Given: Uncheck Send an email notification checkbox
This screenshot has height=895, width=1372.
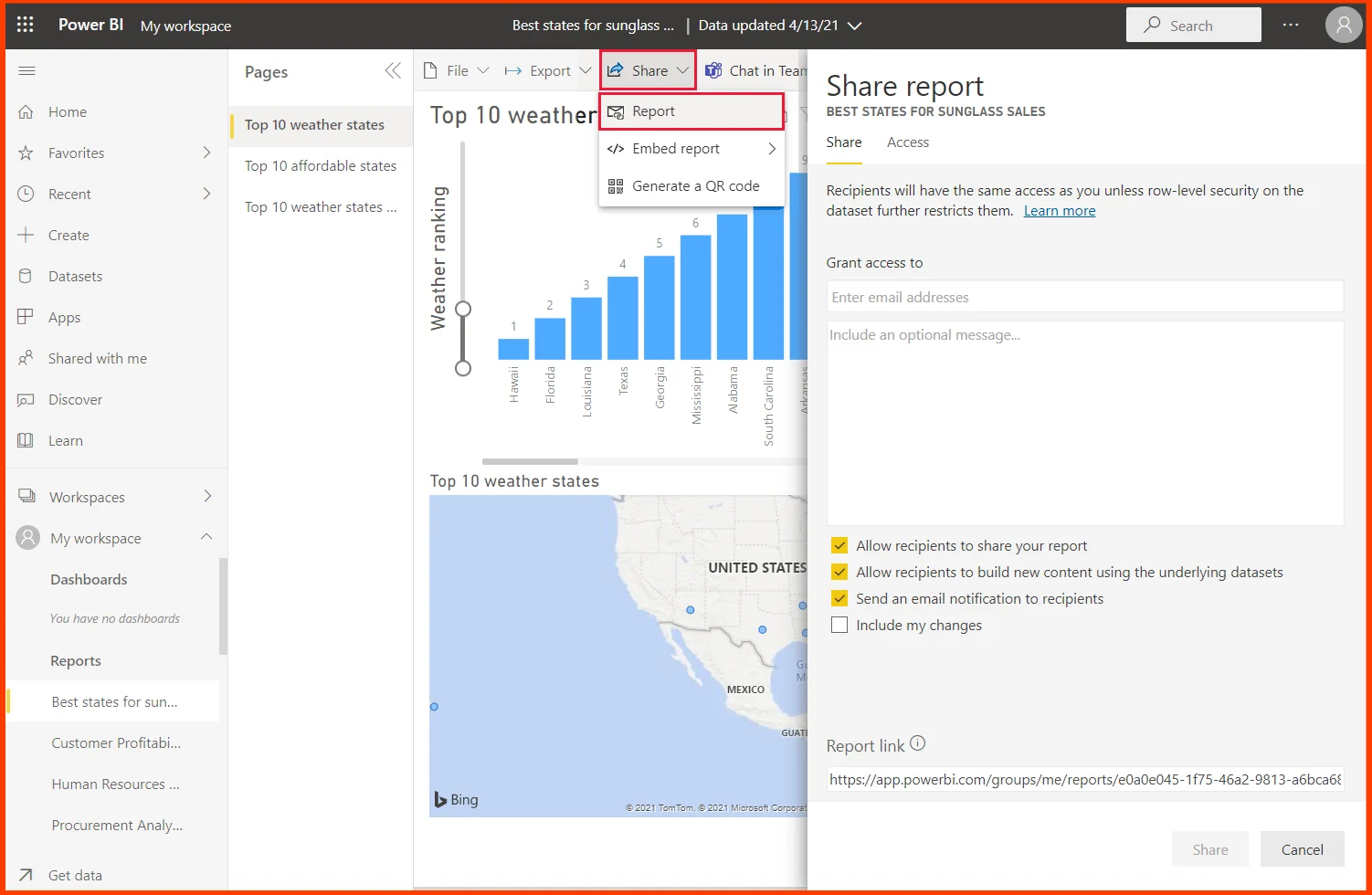Looking at the screenshot, I should coord(839,598).
